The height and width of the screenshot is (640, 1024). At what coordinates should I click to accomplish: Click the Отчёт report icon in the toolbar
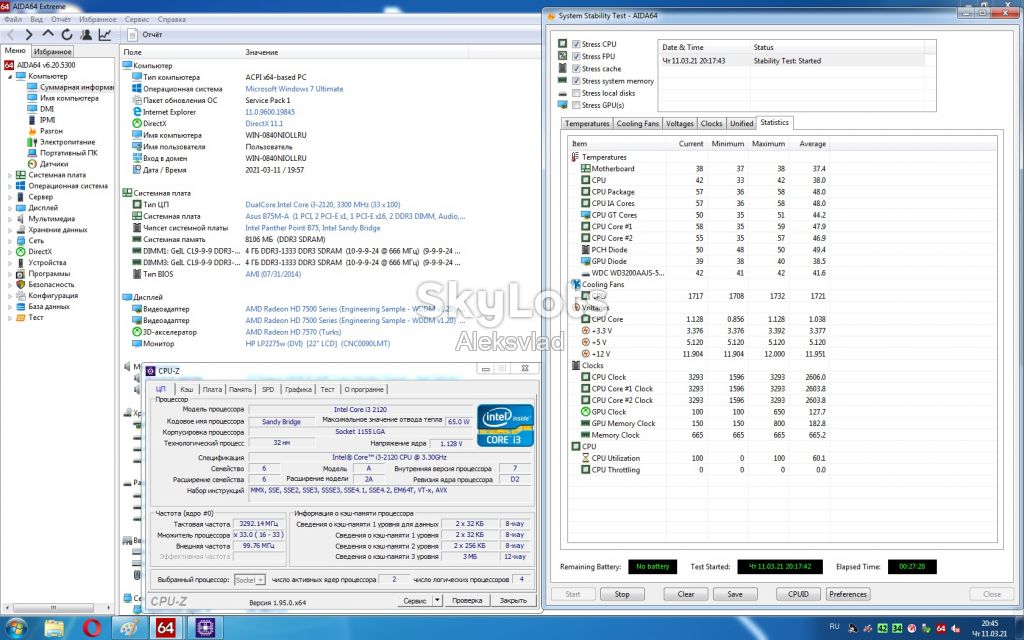[133, 35]
